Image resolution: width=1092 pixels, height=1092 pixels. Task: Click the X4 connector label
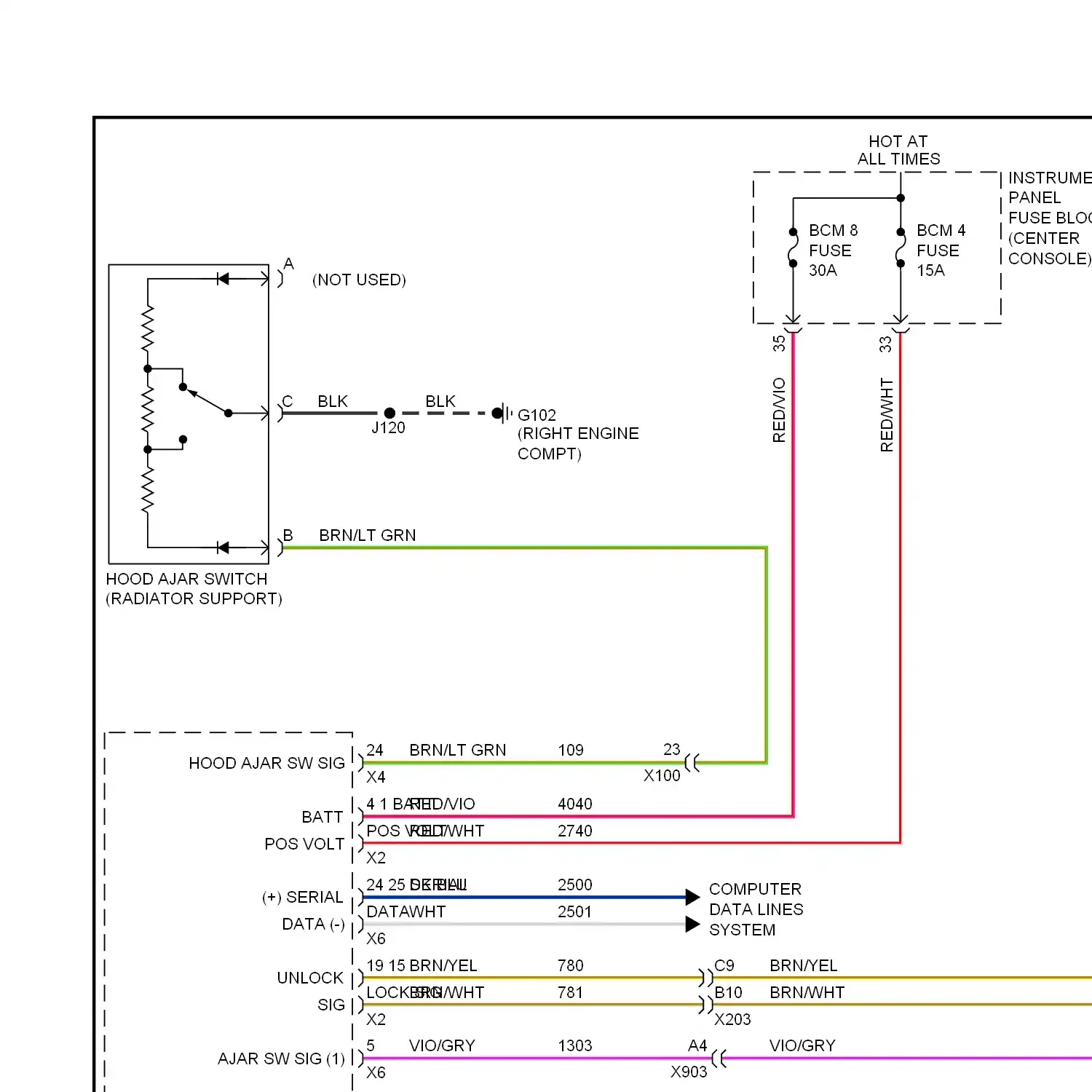click(376, 777)
